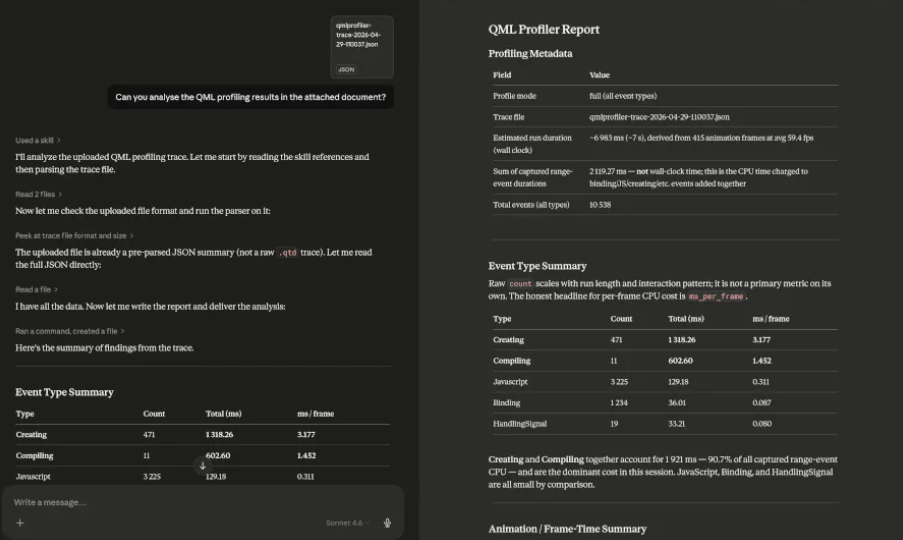Expand 'Ran a command, created a file'
The image size is (903, 540).
point(70,331)
